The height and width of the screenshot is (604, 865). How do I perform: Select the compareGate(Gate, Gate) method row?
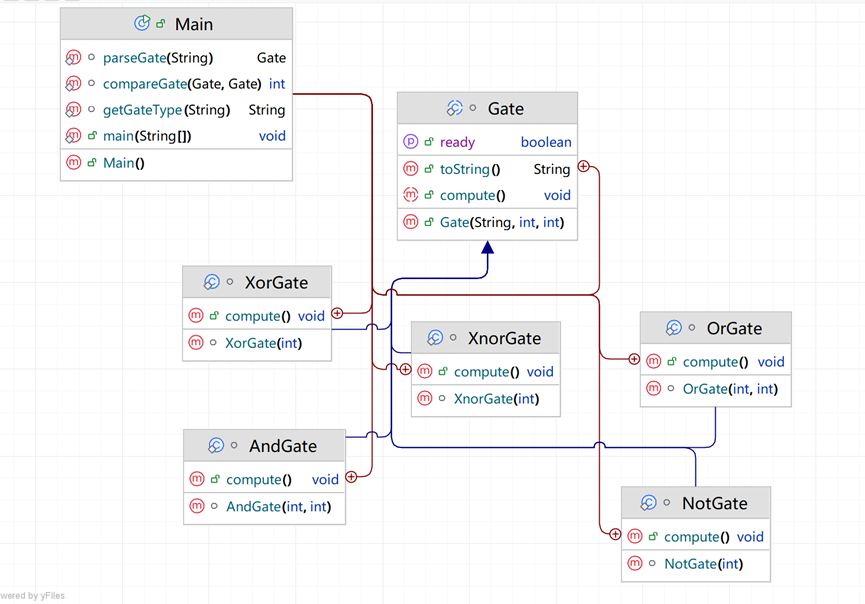tap(182, 84)
